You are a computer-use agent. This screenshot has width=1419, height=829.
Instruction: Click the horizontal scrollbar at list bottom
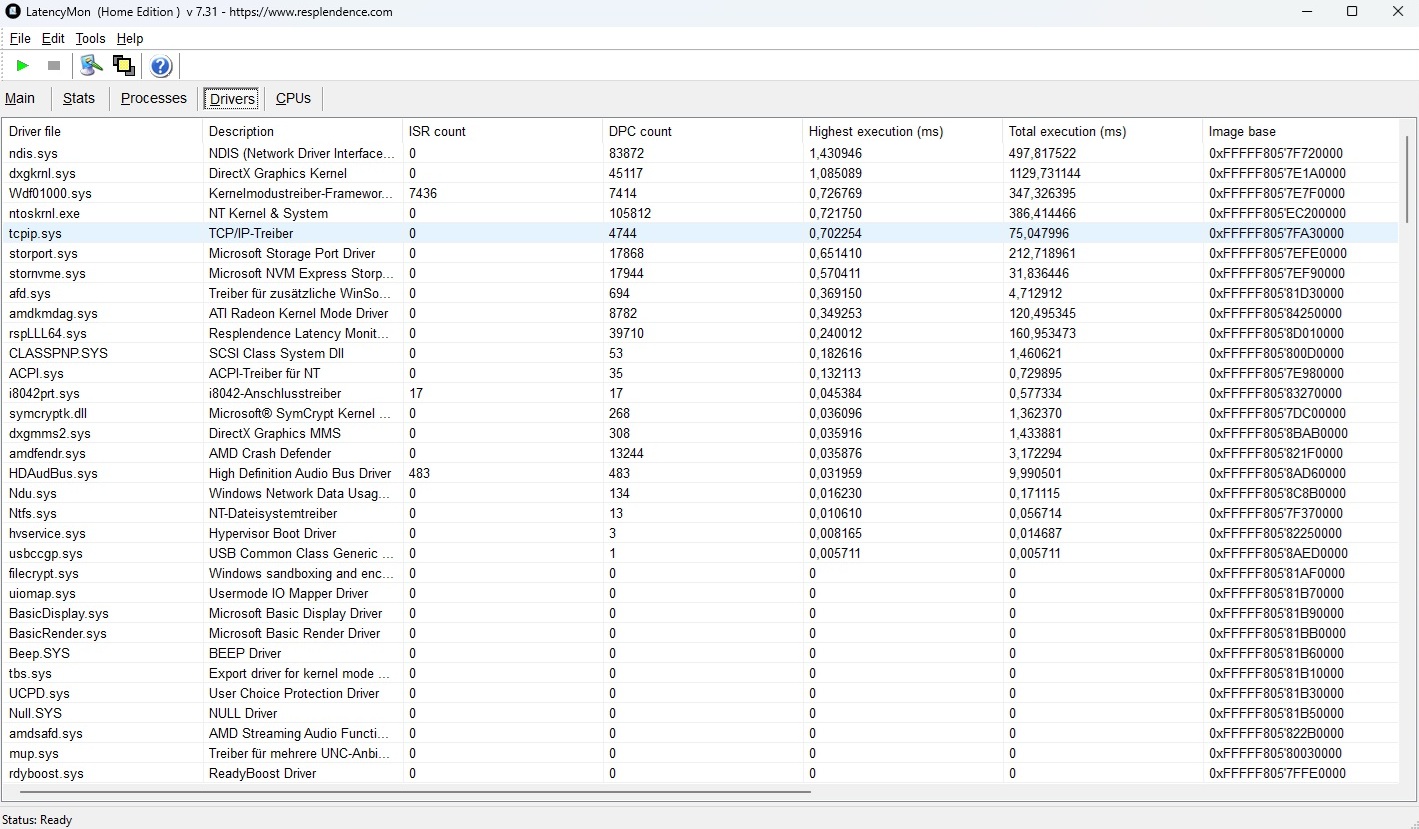click(x=415, y=792)
